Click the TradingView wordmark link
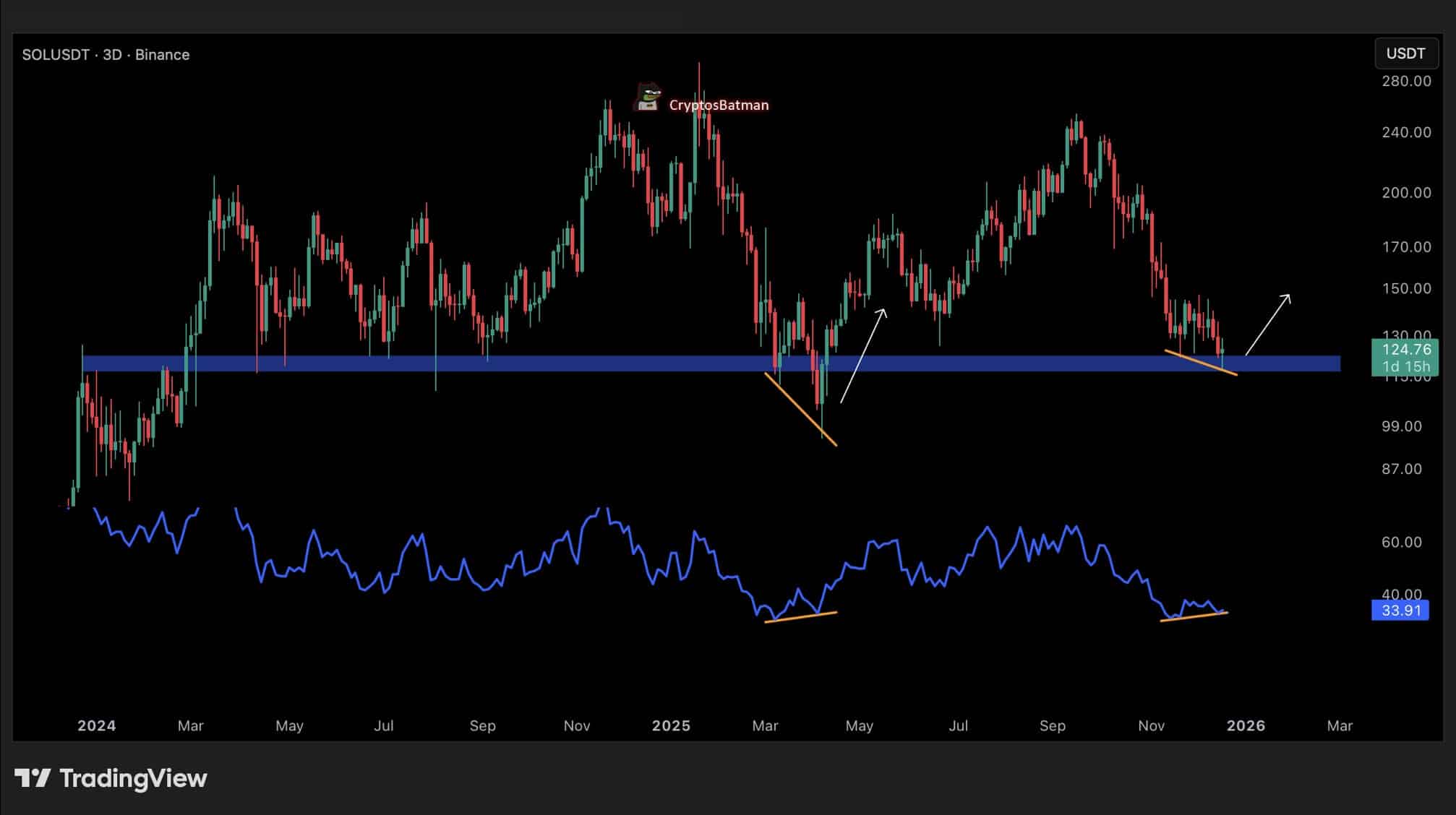 coord(134,778)
